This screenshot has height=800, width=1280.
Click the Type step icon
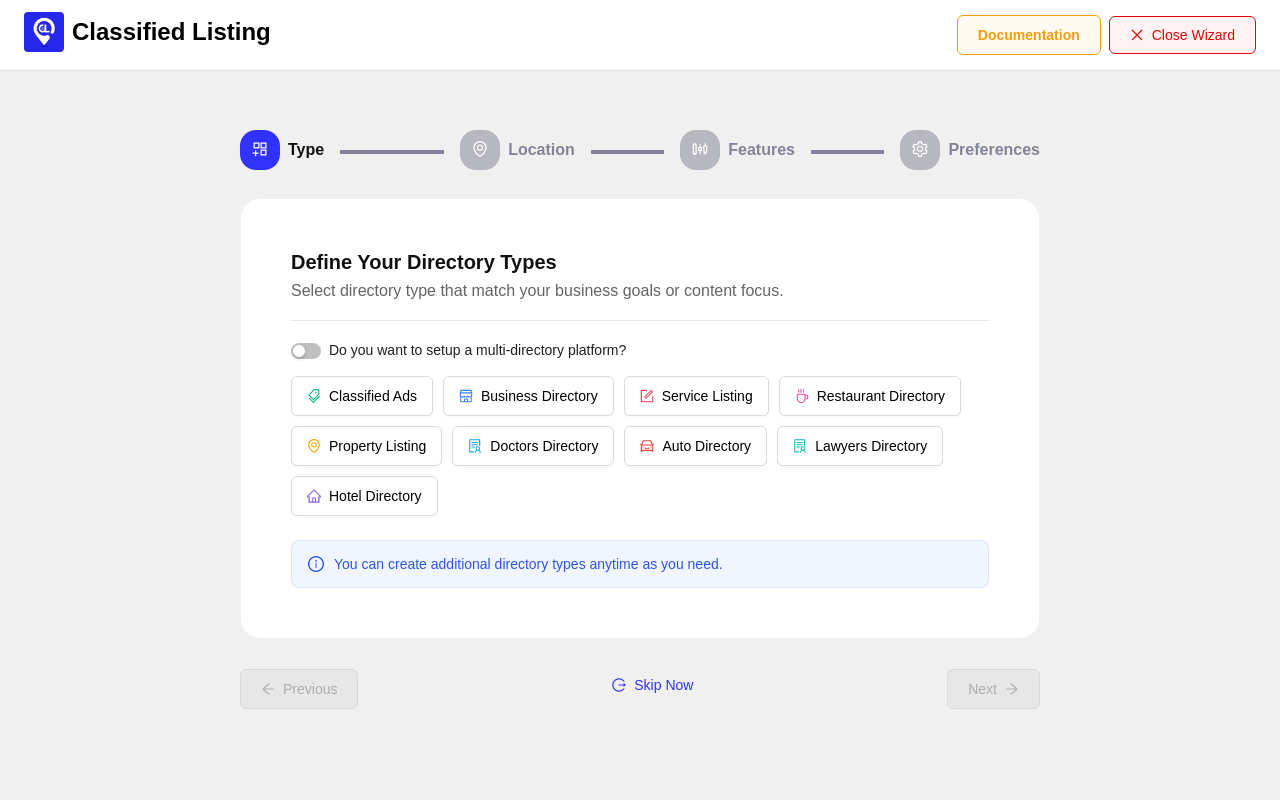260,150
